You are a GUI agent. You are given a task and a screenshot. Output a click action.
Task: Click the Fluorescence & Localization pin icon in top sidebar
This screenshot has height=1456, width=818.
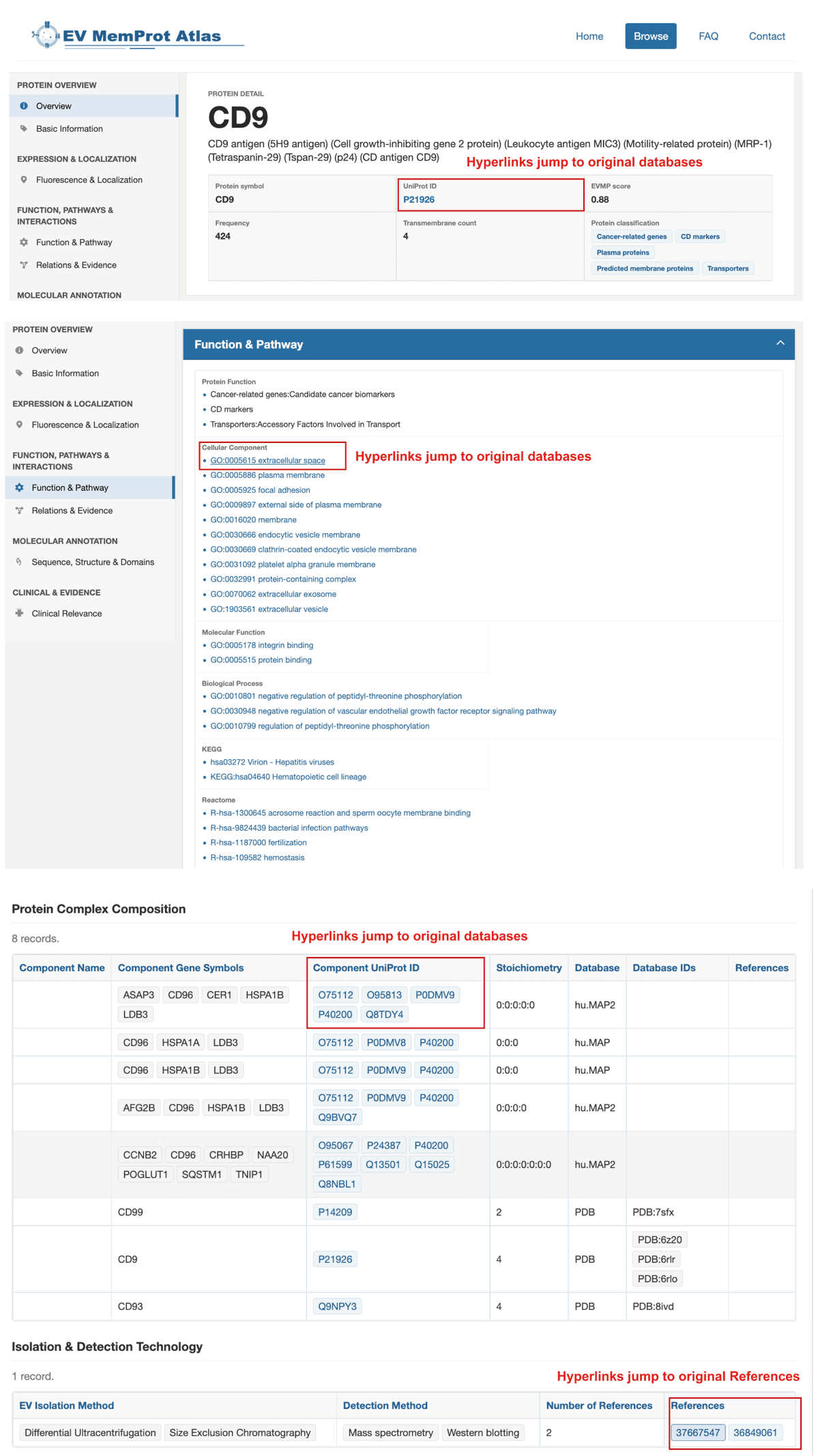[x=24, y=180]
